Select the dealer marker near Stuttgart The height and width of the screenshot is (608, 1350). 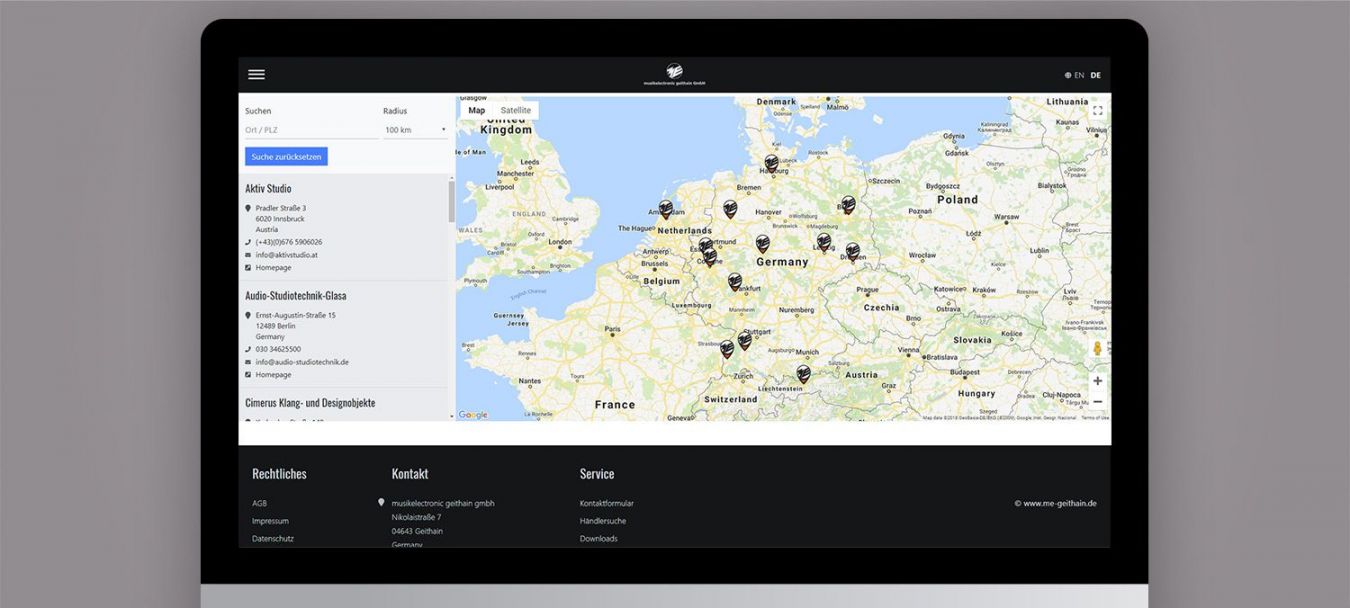tap(744, 341)
